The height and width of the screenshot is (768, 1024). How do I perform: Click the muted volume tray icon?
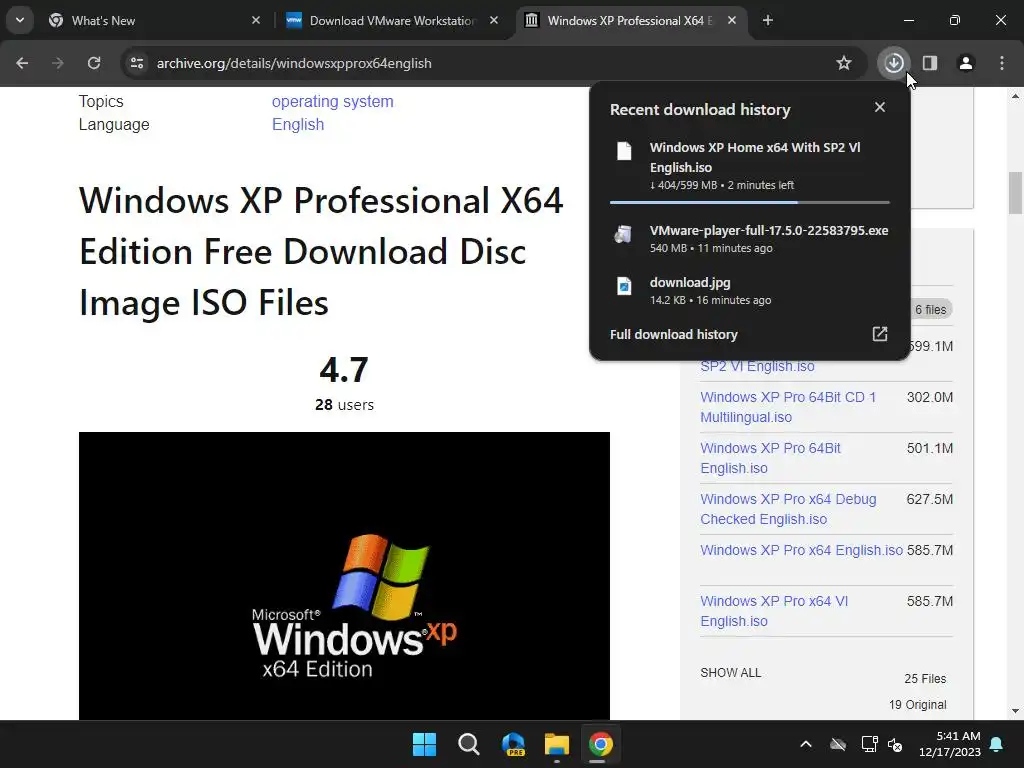point(895,744)
